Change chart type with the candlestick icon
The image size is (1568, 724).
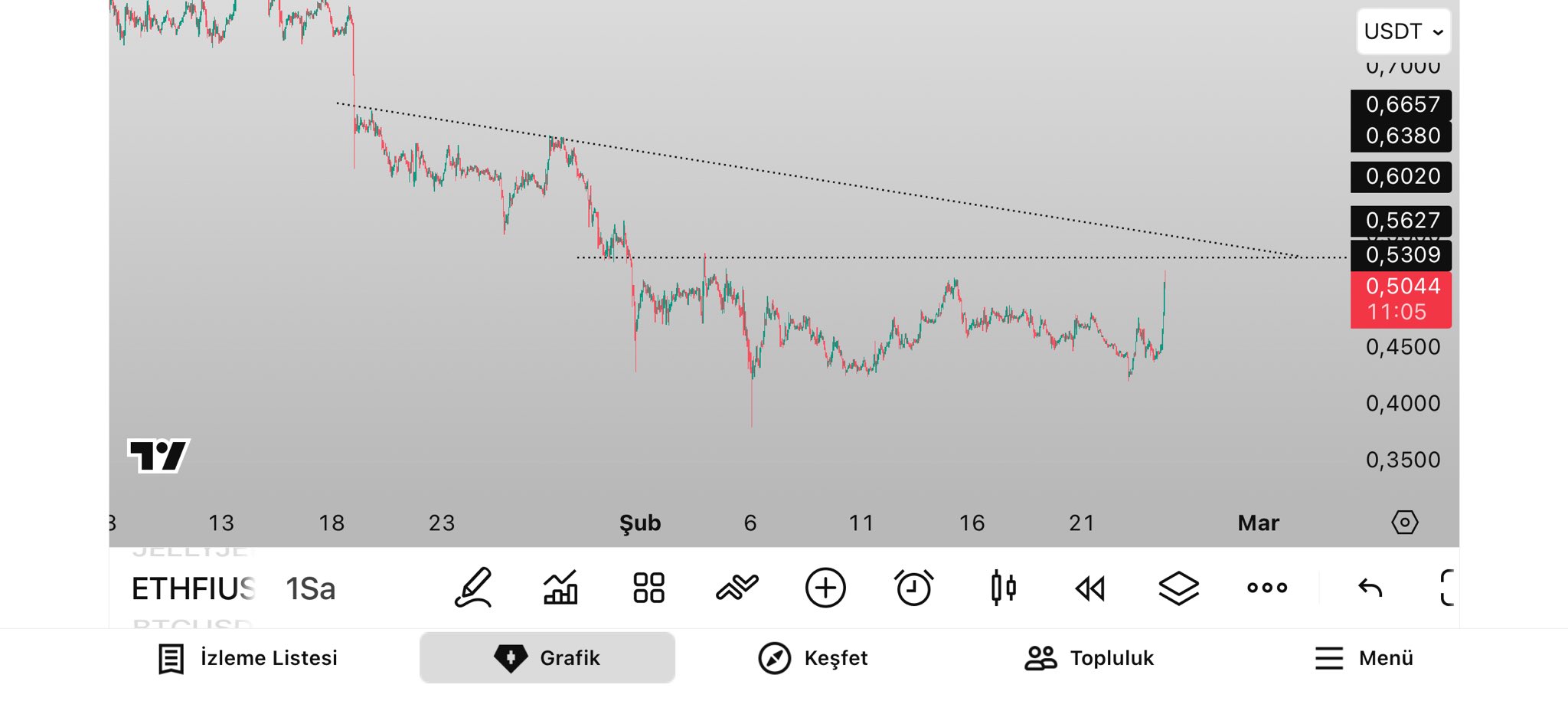point(1003,588)
